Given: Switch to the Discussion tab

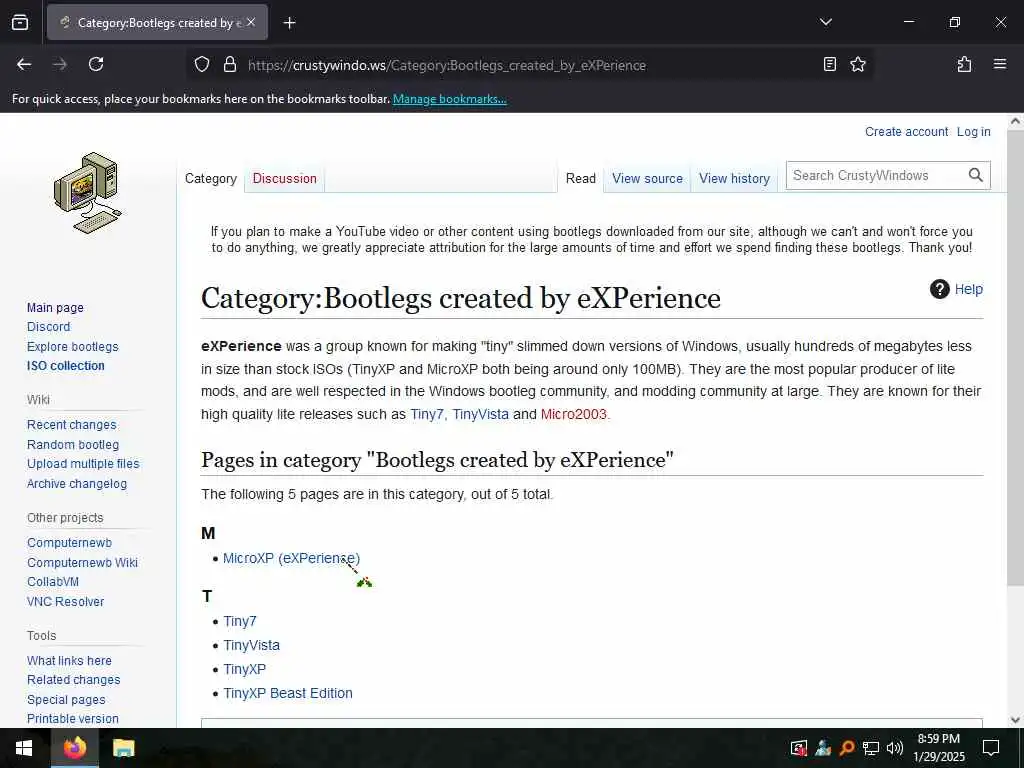Looking at the screenshot, I should 284,178.
